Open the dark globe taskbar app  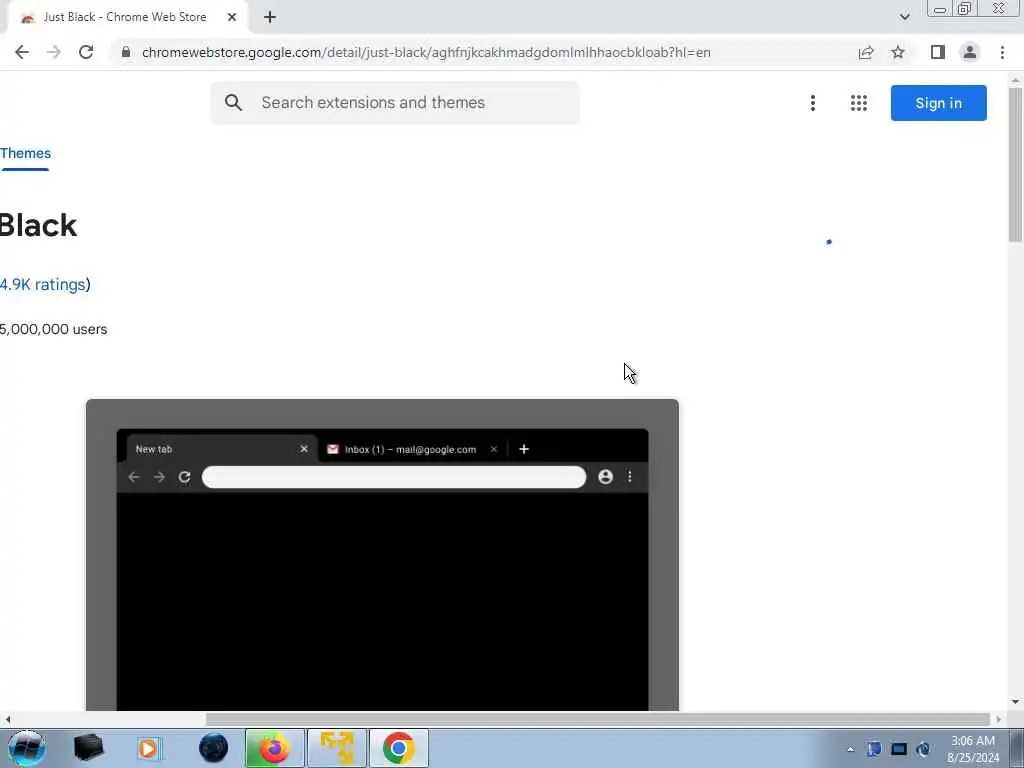point(214,748)
